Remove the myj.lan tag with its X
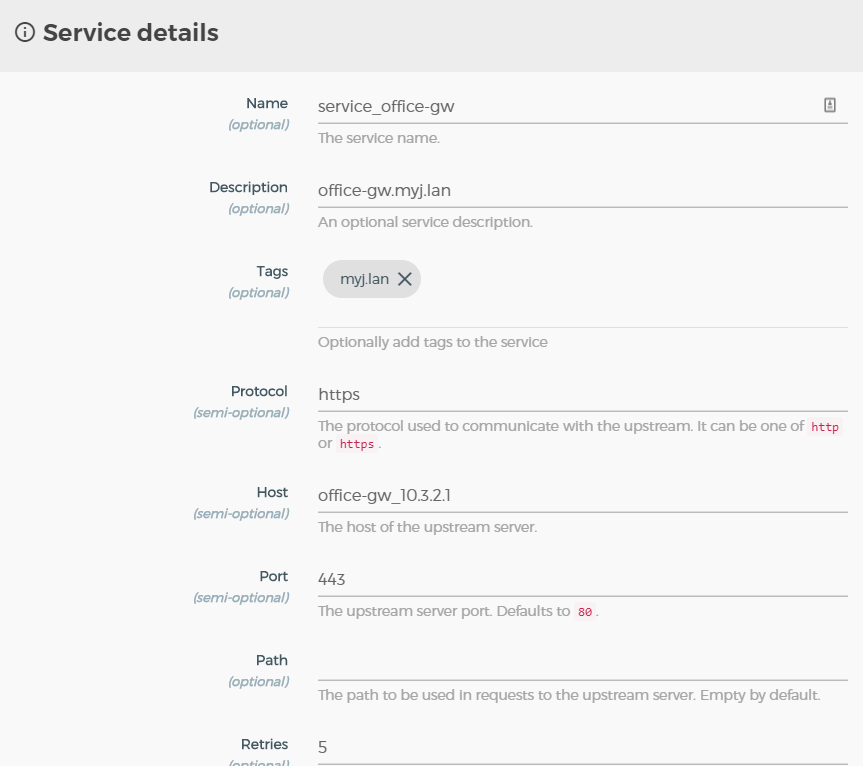863x766 pixels. (x=405, y=280)
